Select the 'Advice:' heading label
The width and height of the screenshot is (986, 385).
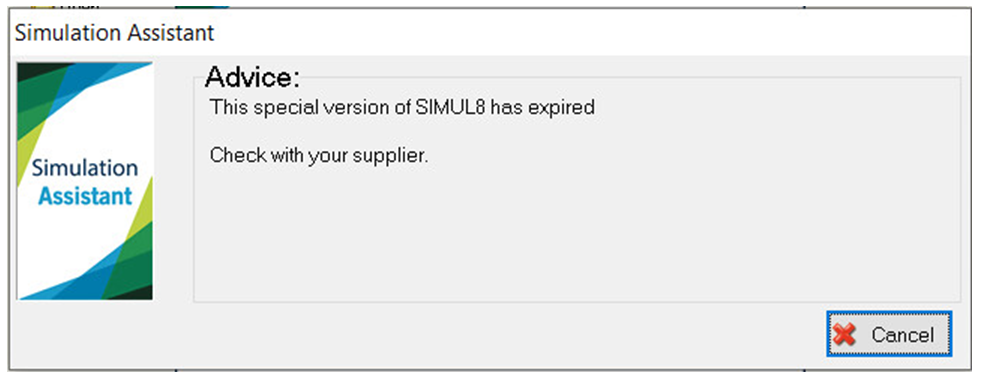253,77
